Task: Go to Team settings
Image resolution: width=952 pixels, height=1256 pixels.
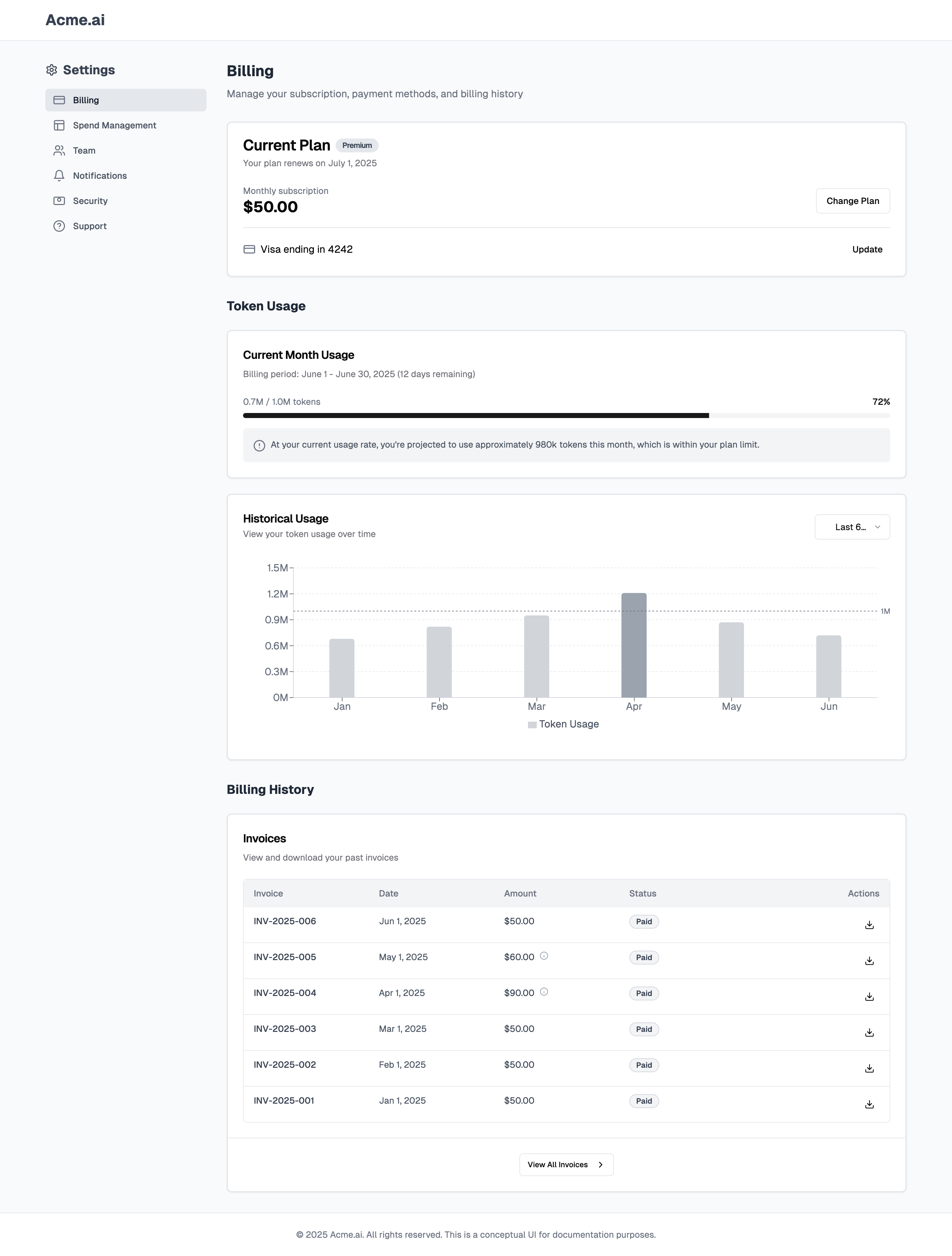Action: pyautogui.click(x=84, y=150)
